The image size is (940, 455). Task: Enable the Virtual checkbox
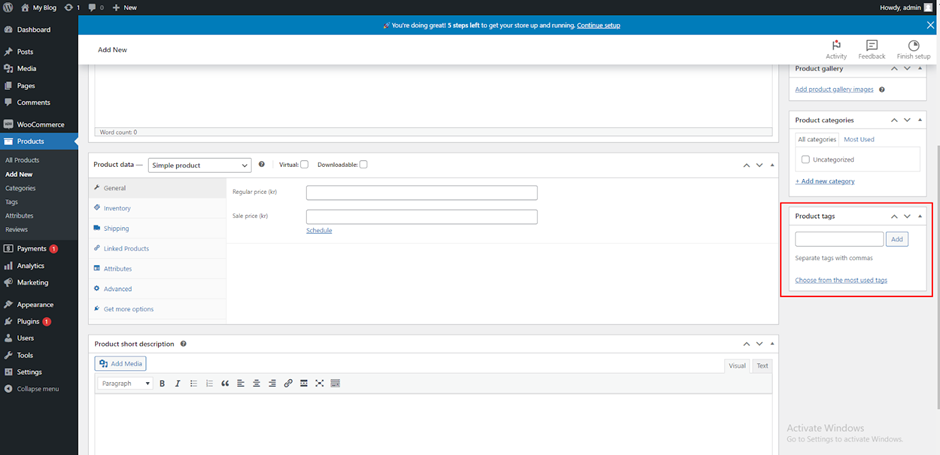click(304, 165)
